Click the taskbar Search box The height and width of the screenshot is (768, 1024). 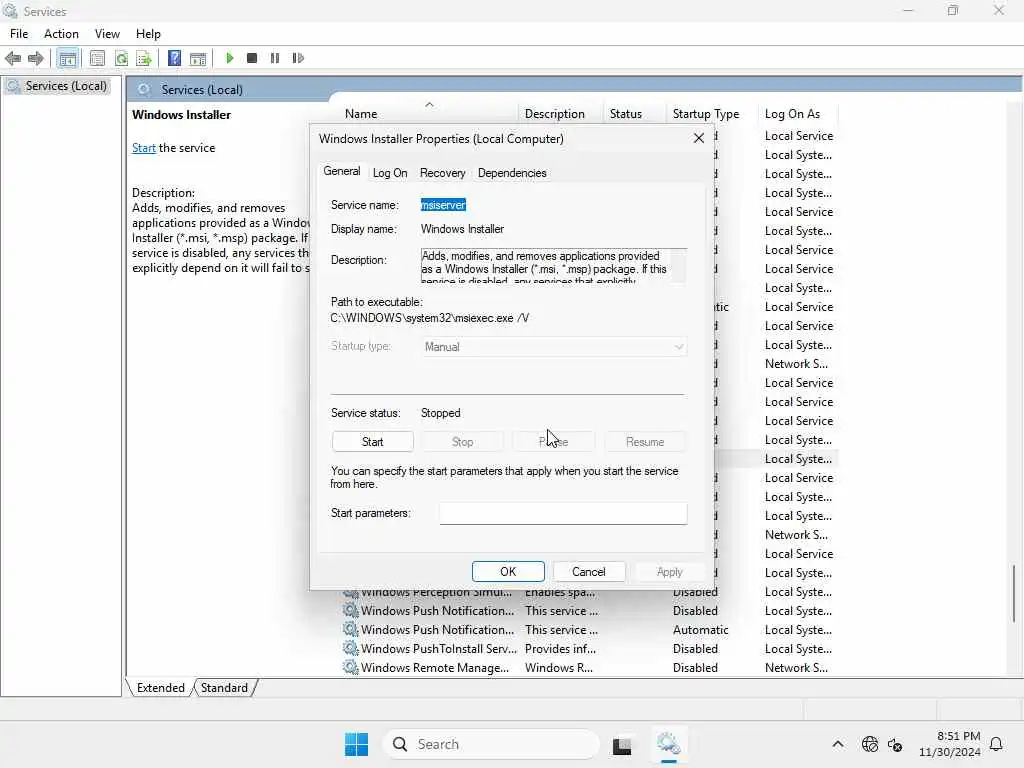tap(490, 744)
